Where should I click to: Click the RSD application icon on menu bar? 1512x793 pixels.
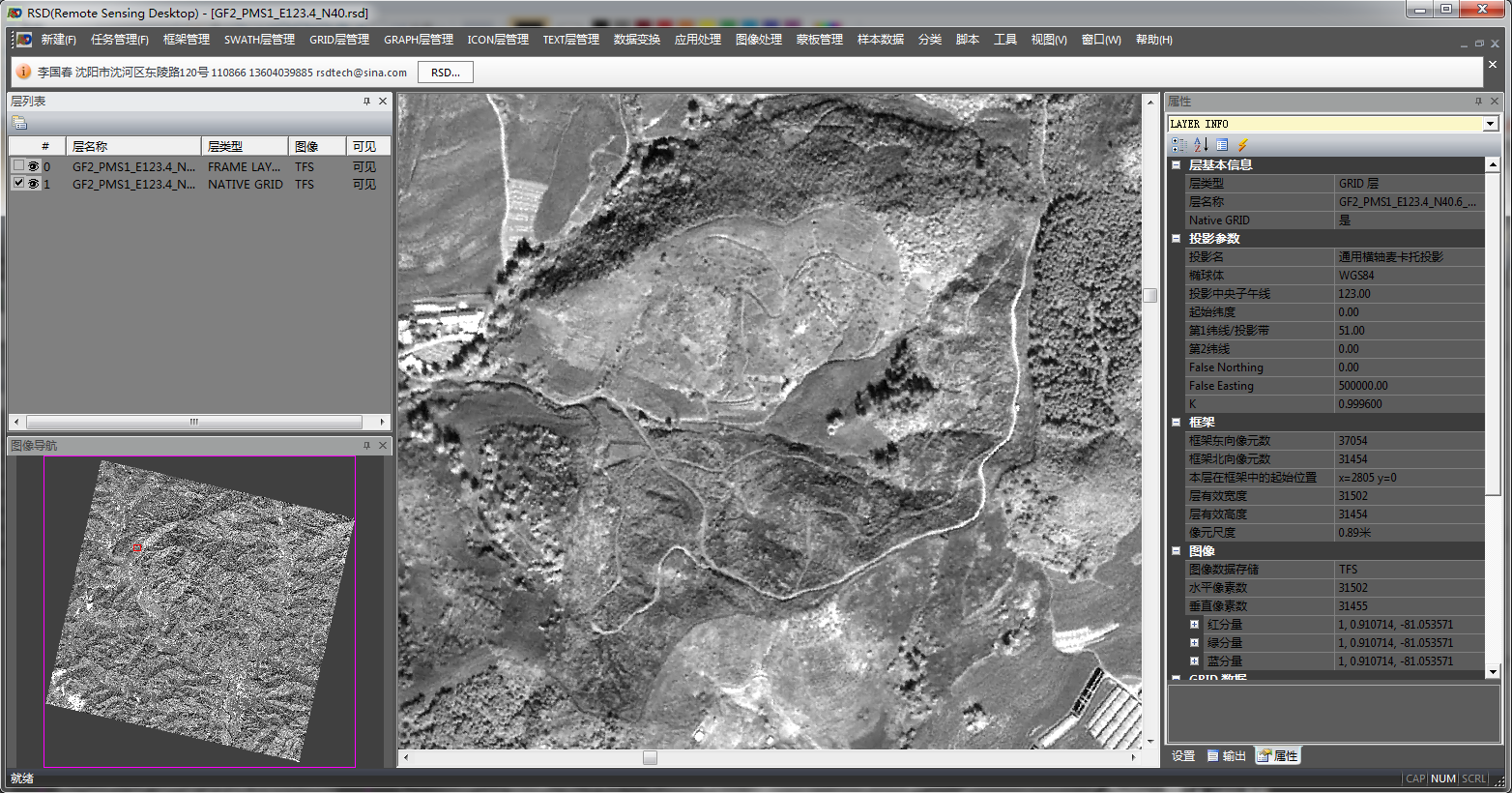[x=23, y=40]
